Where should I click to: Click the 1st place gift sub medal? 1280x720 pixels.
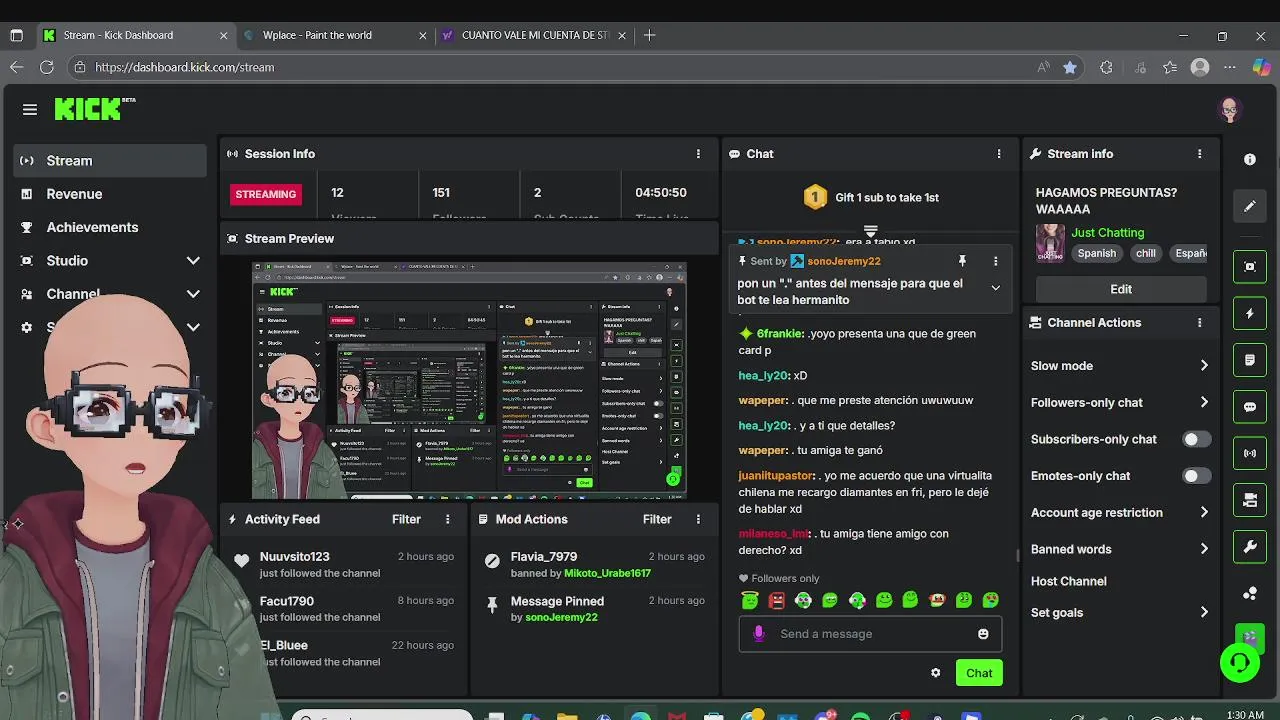(x=815, y=197)
